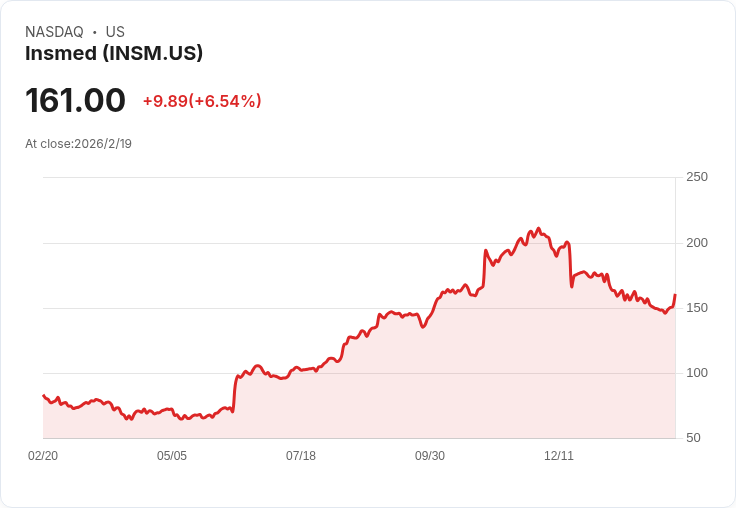Click the Insmed (INSM.US) stock title
736x508 pixels.
pyautogui.click(x=114, y=53)
